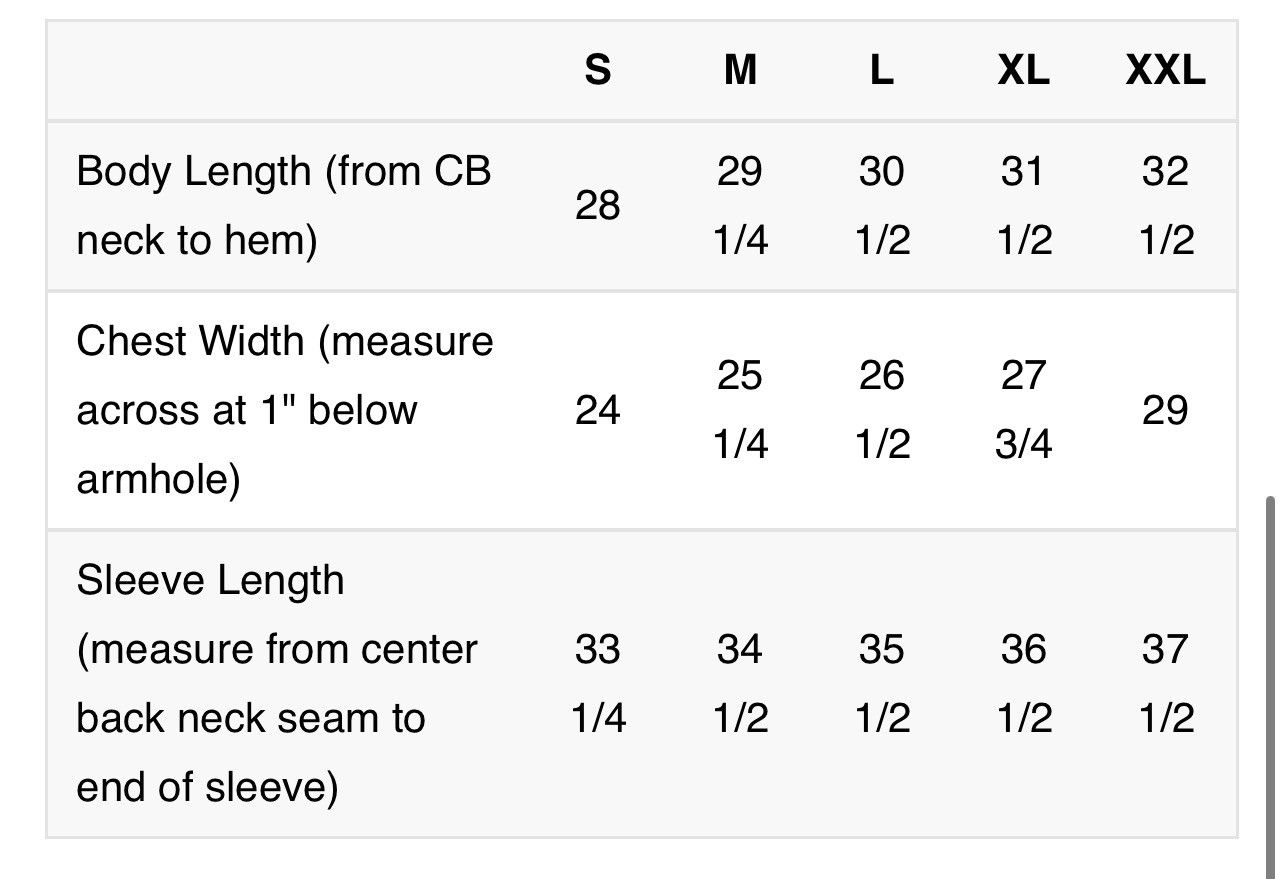Select the XL size column header

click(x=1023, y=71)
